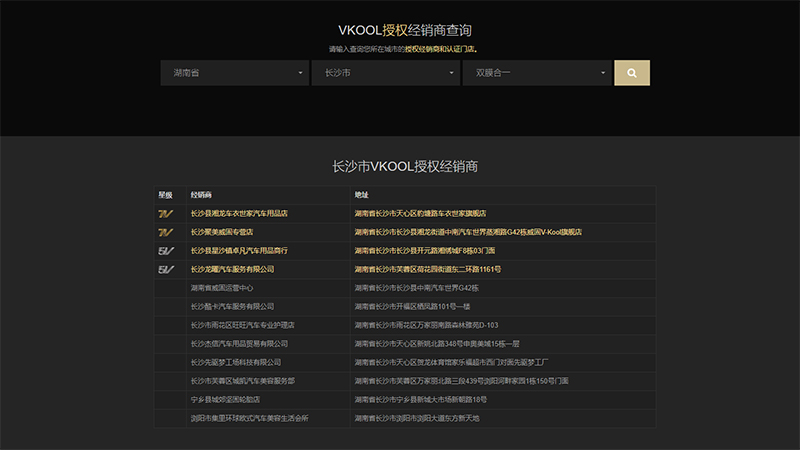Click the address containing 348号中奥美城15栋
Image resolution: width=800 pixels, height=450 pixels.
click(x=437, y=344)
